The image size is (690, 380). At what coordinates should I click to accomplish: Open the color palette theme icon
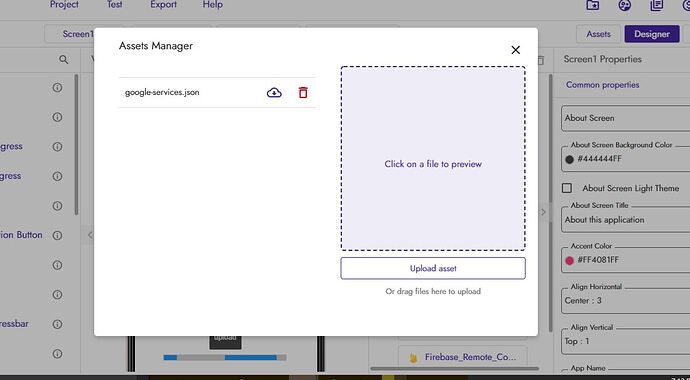625,5
